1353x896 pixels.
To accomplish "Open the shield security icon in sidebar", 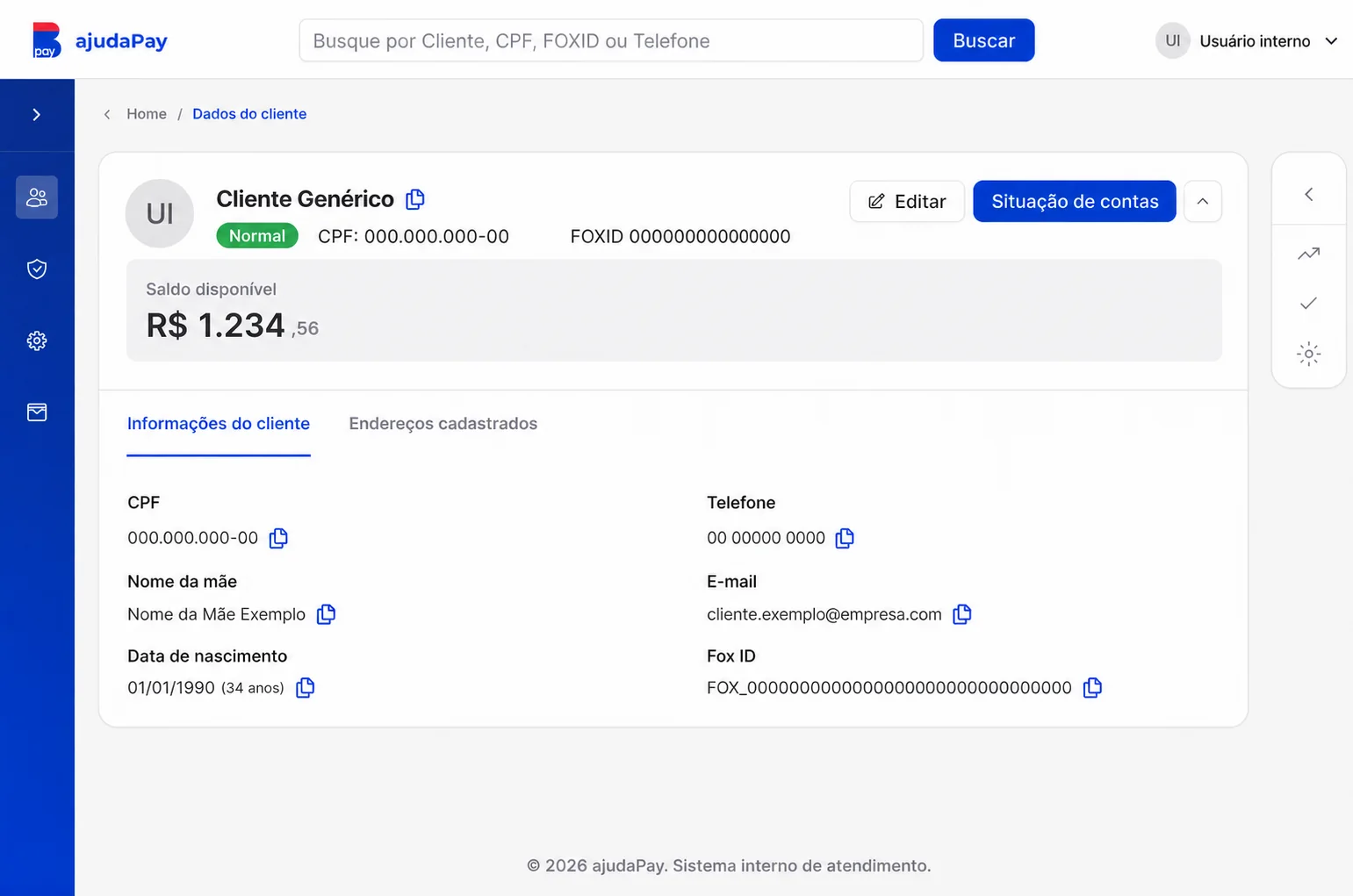I will coord(37,269).
